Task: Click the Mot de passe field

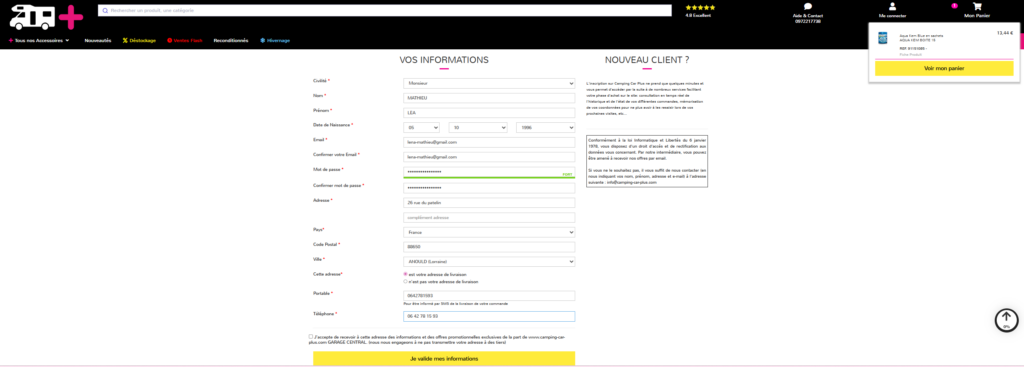Action: point(489,172)
